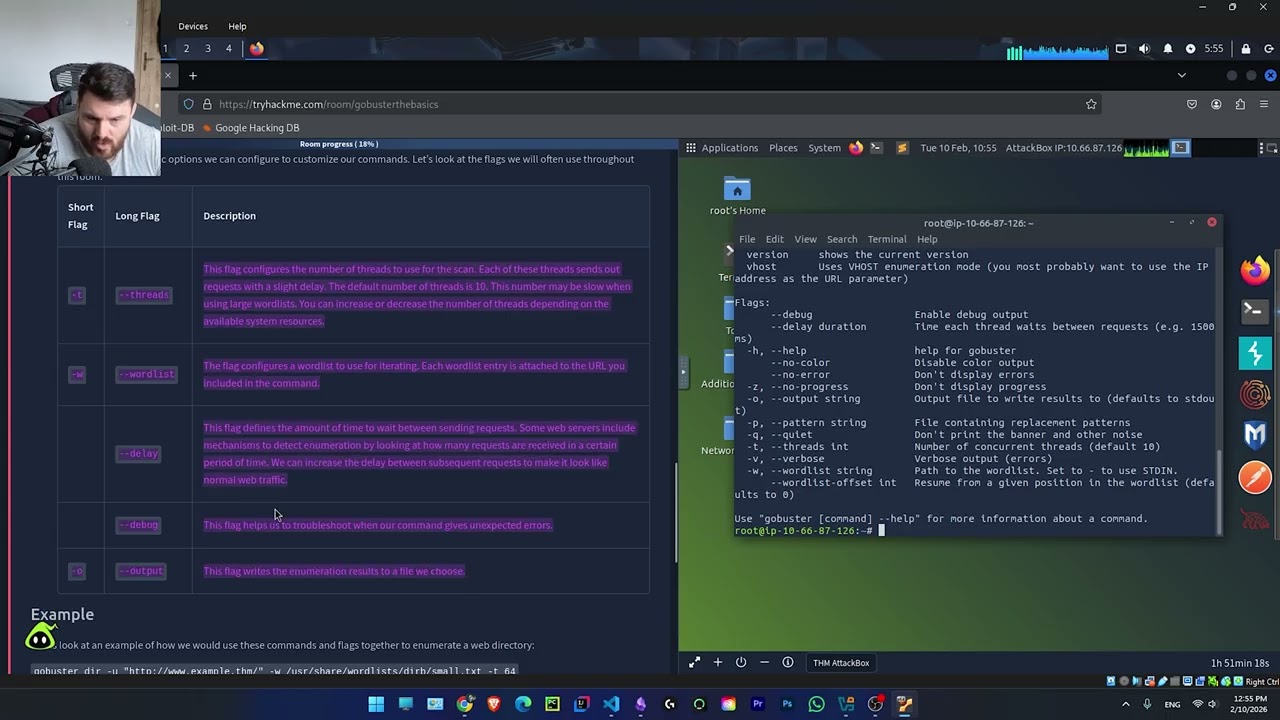Open the Firefox hamburger application menu
This screenshot has width=1280, height=720.
pyautogui.click(x=1264, y=104)
